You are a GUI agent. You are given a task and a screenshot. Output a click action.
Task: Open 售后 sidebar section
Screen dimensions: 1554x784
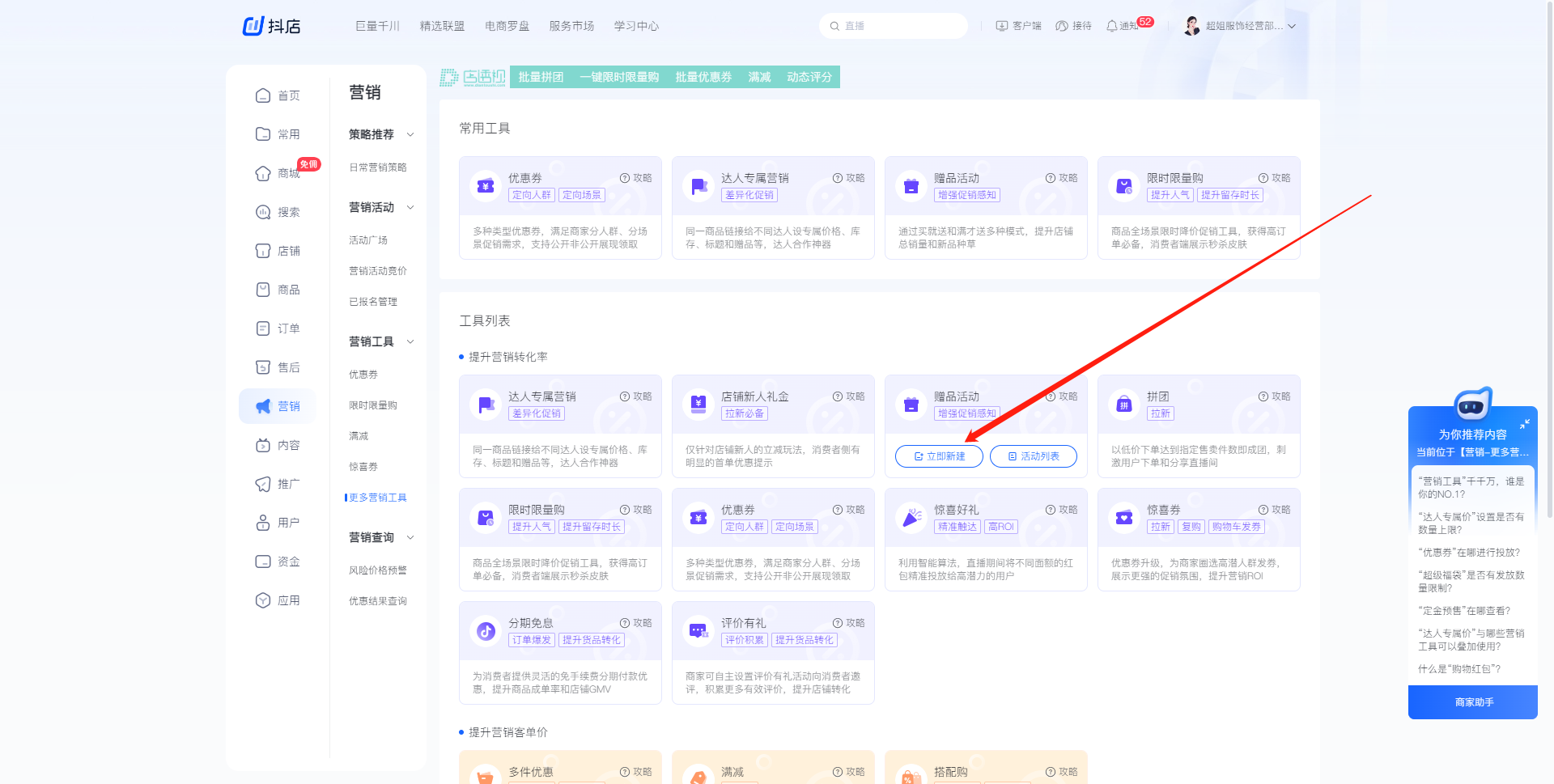(x=278, y=367)
